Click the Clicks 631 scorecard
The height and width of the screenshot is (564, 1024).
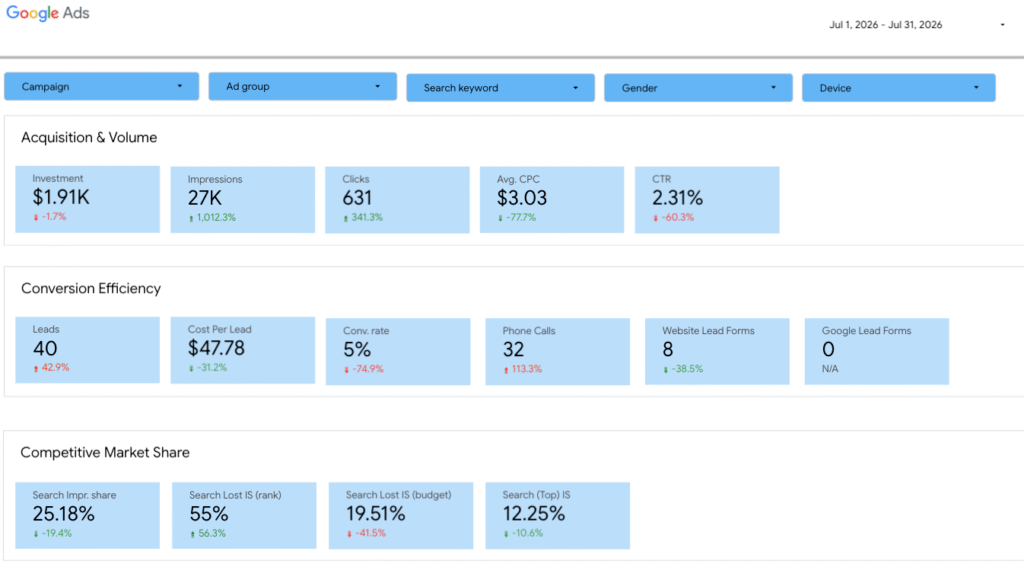(397, 199)
